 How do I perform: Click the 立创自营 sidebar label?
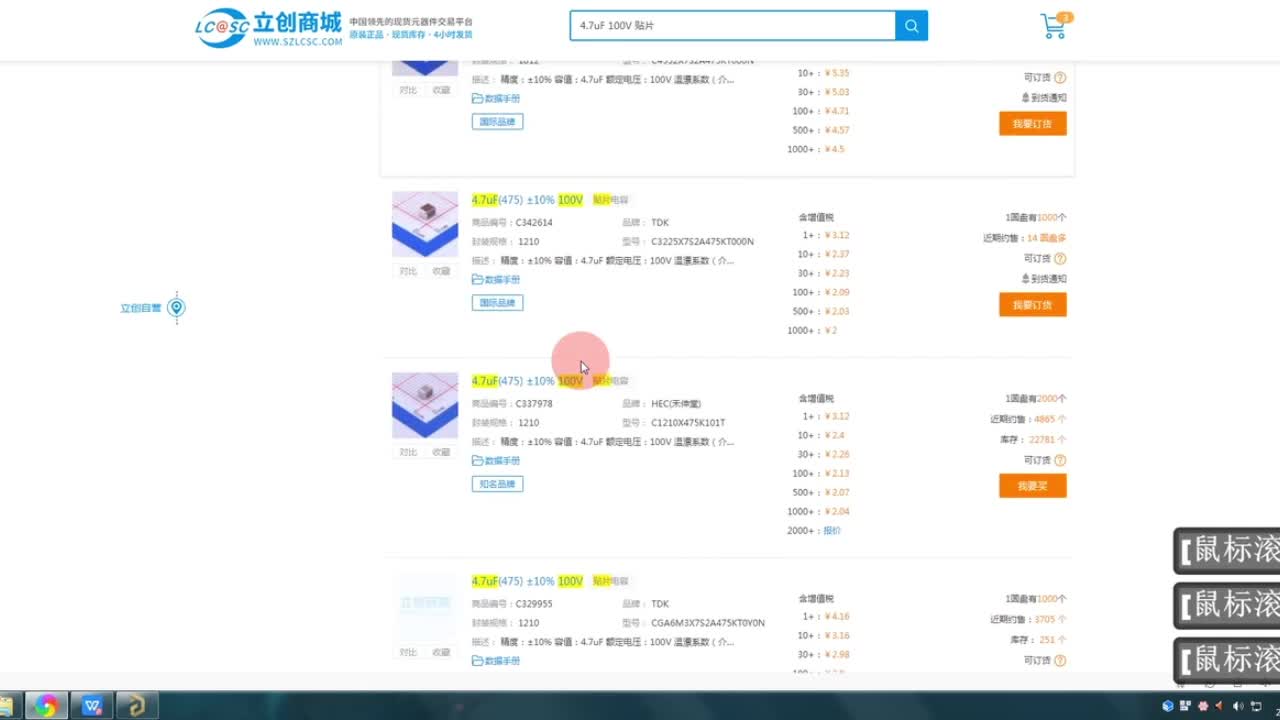(x=141, y=308)
